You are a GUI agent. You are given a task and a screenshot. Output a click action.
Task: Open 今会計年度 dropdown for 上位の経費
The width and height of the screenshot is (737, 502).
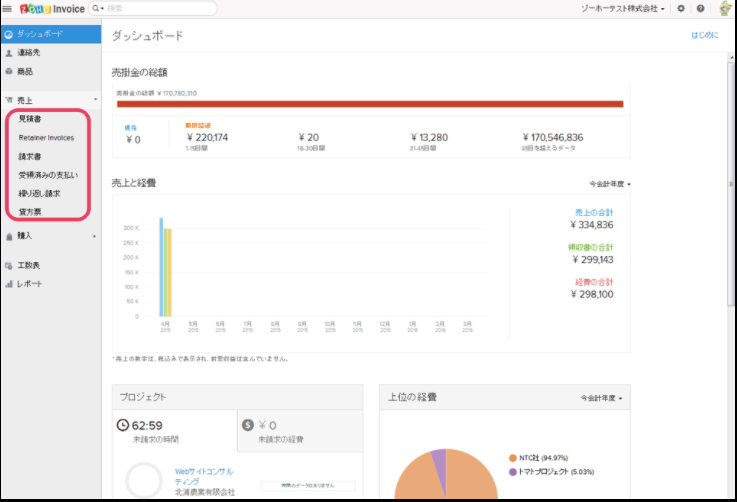click(x=601, y=398)
